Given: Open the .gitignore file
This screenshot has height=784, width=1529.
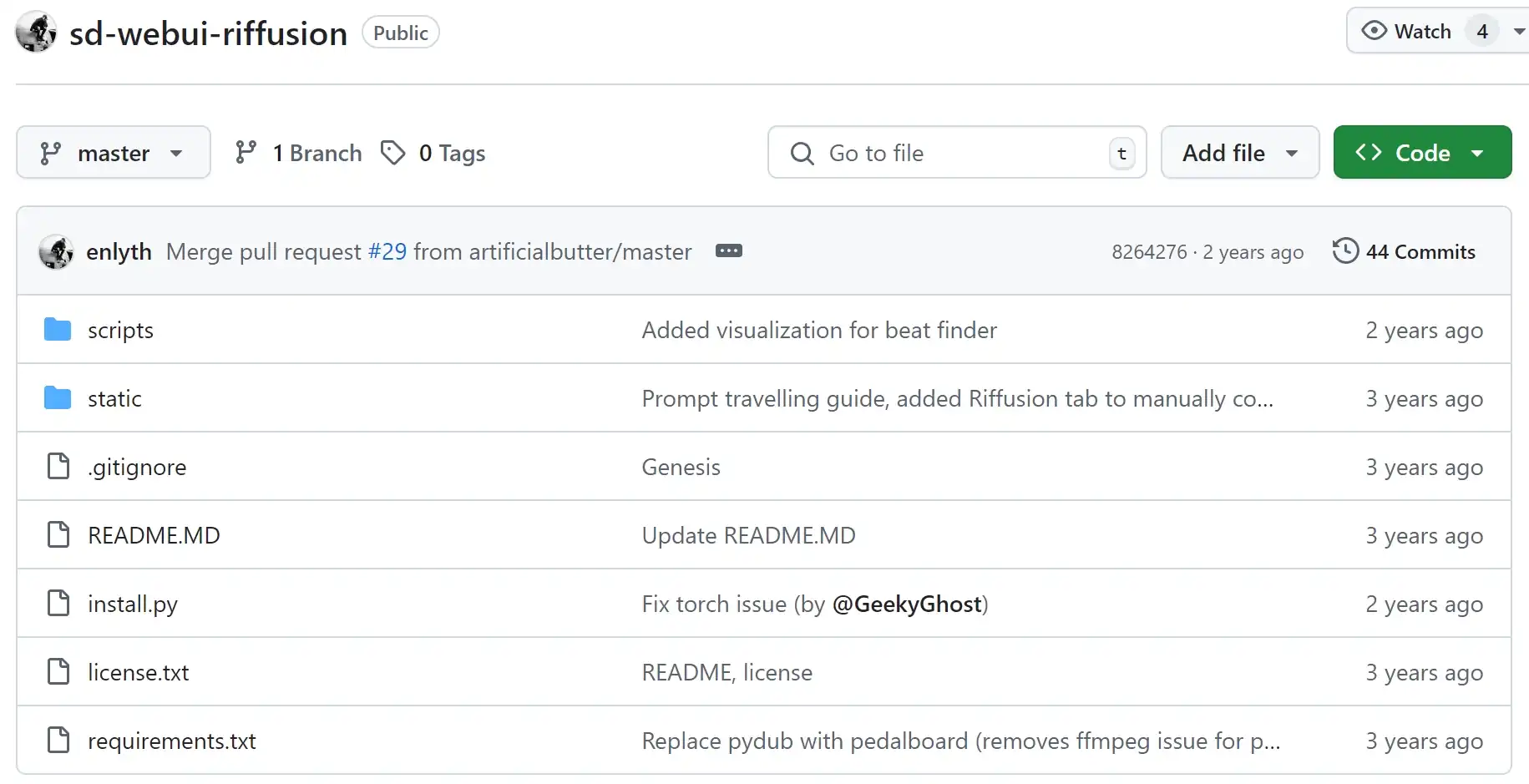Looking at the screenshot, I should pos(137,467).
